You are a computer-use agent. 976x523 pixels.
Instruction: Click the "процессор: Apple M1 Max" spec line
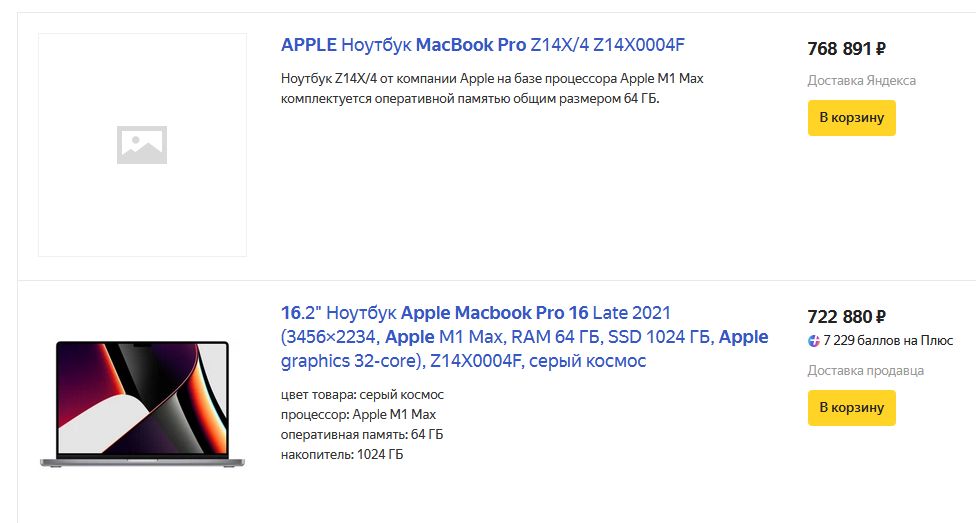coord(358,415)
